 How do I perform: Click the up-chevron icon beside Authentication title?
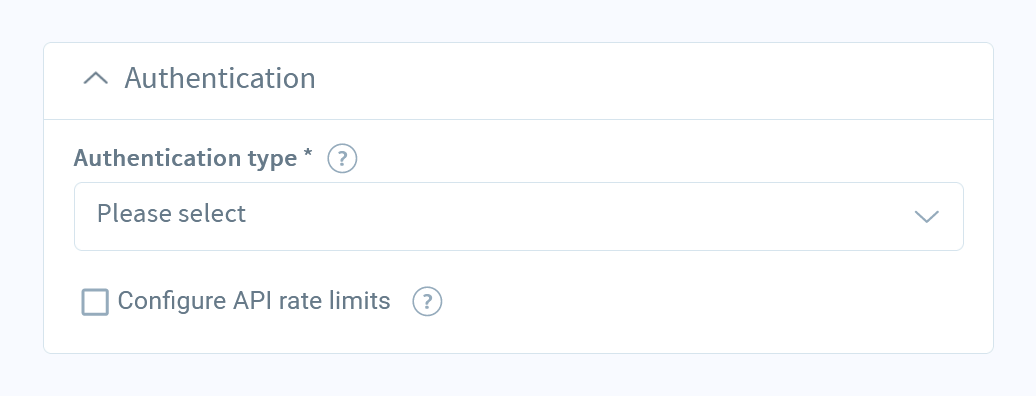pos(96,79)
